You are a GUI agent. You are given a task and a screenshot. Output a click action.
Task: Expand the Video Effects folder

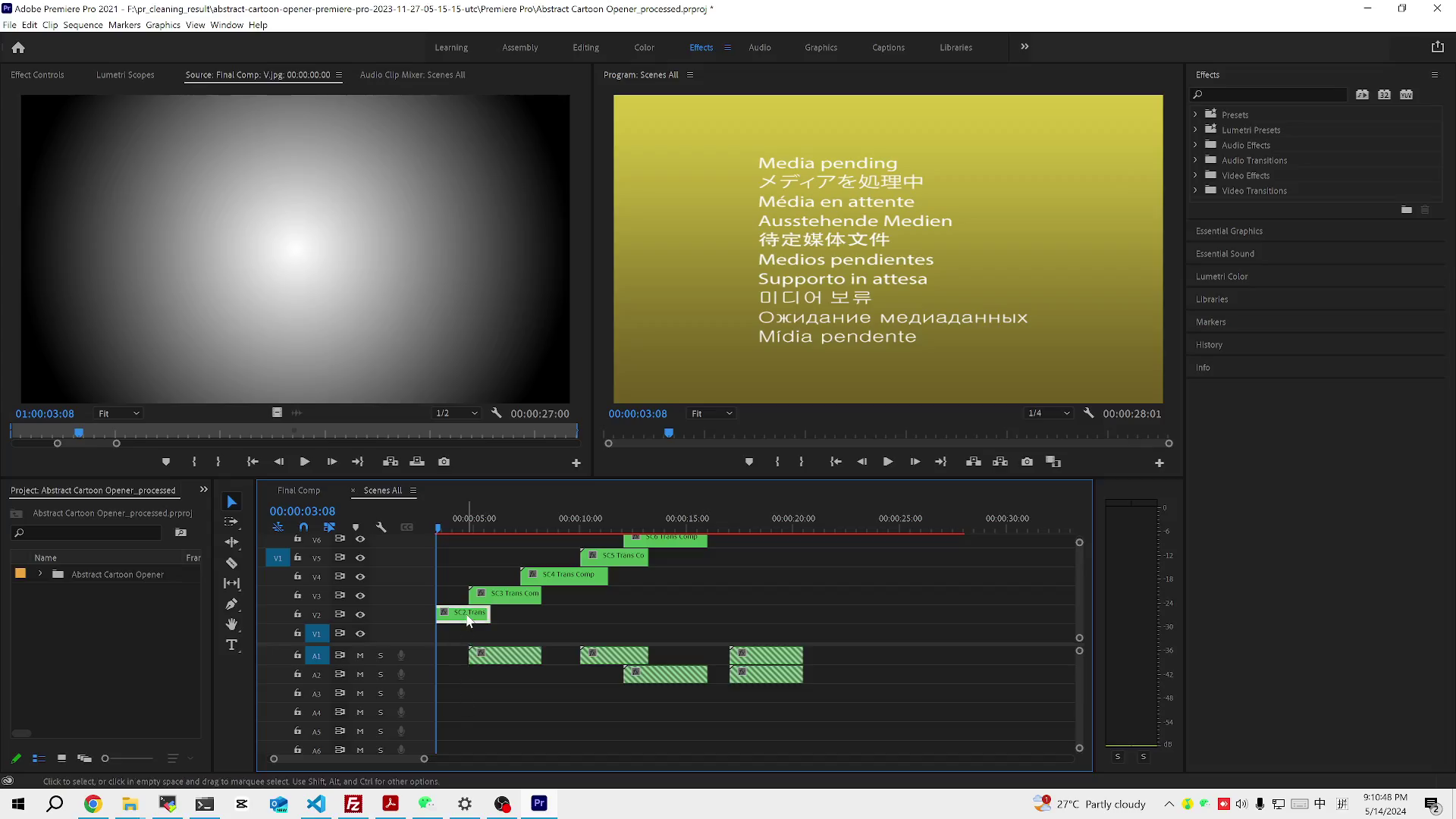1196,175
